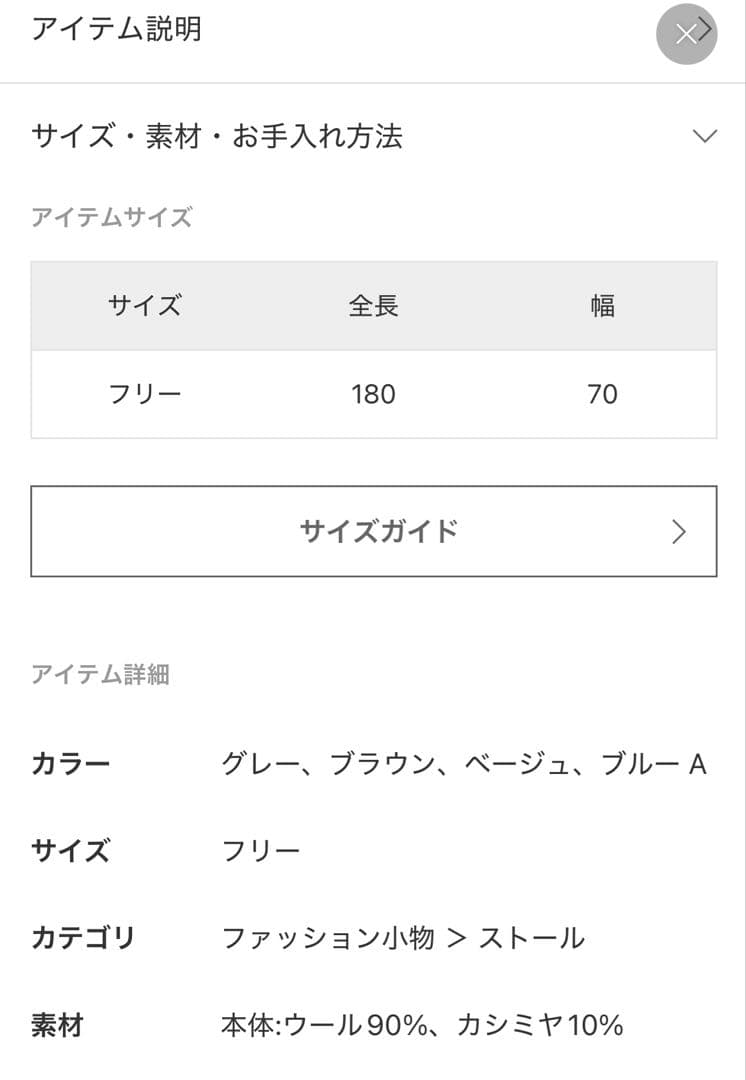This screenshot has width=746, height=1080.
Task: Click the サイズ・素材・お手入れ方法 section heading
Action: tap(217, 136)
